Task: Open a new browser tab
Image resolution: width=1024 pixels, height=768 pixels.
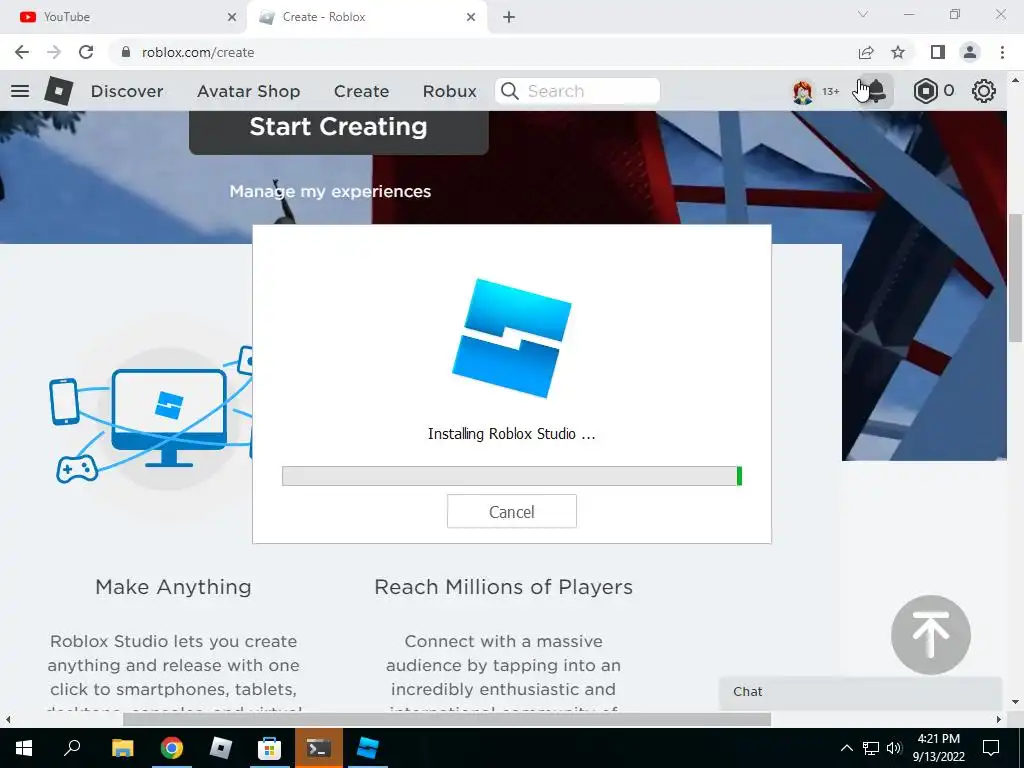Action: click(509, 18)
